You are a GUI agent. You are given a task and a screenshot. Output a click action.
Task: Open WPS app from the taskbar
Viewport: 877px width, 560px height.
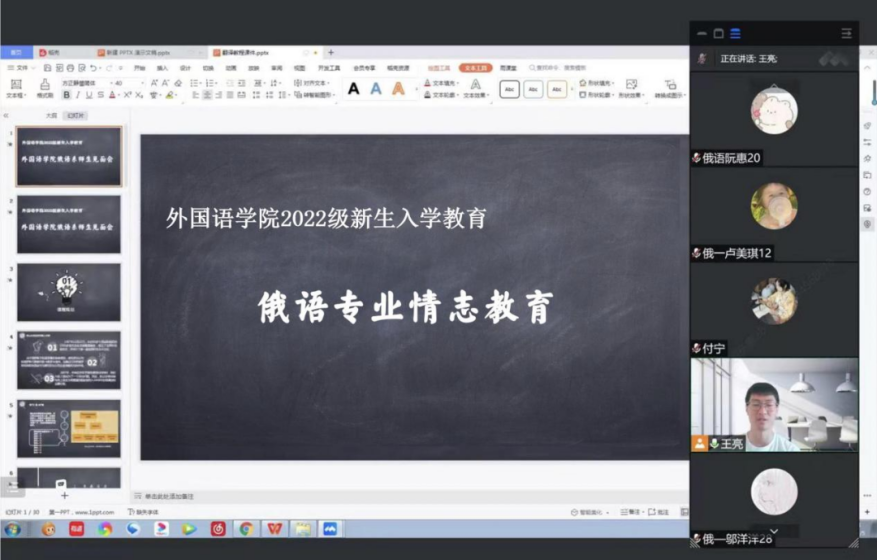pos(273,529)
